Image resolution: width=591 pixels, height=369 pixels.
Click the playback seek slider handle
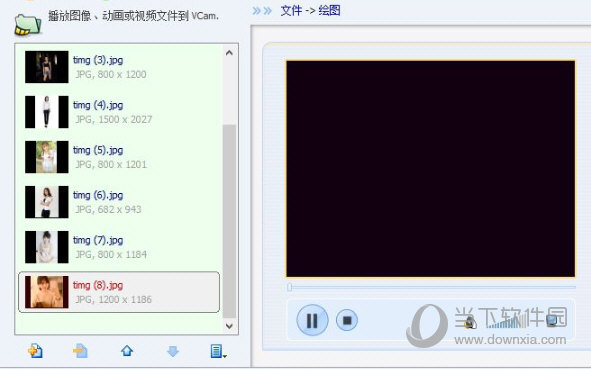click(x=289, y=288)
